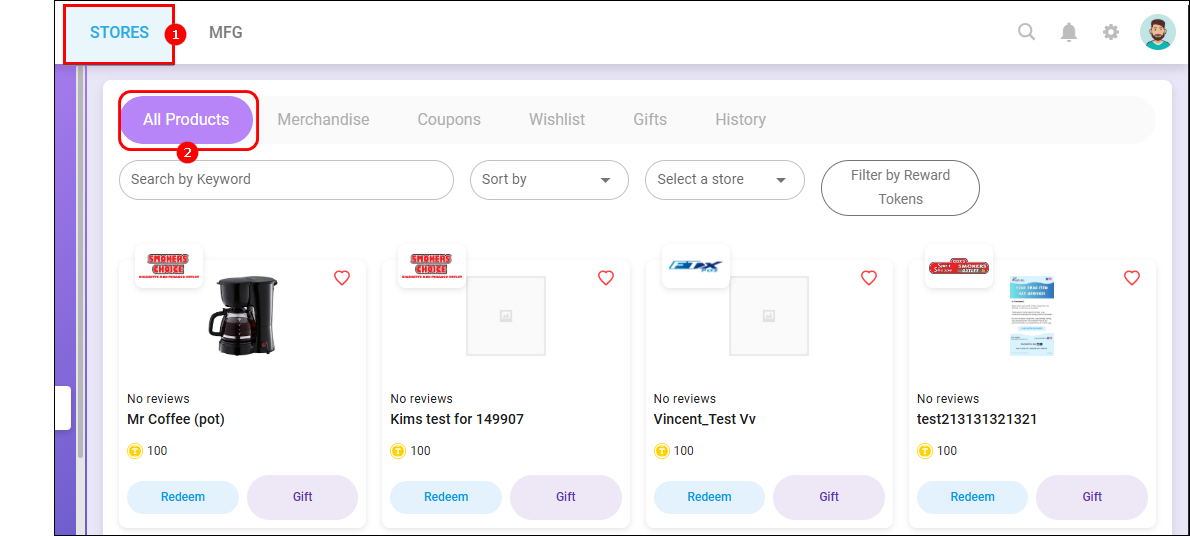This screenshot has height=536, width=1190.
Task: Open the Coupons tab
Action: 449,120
